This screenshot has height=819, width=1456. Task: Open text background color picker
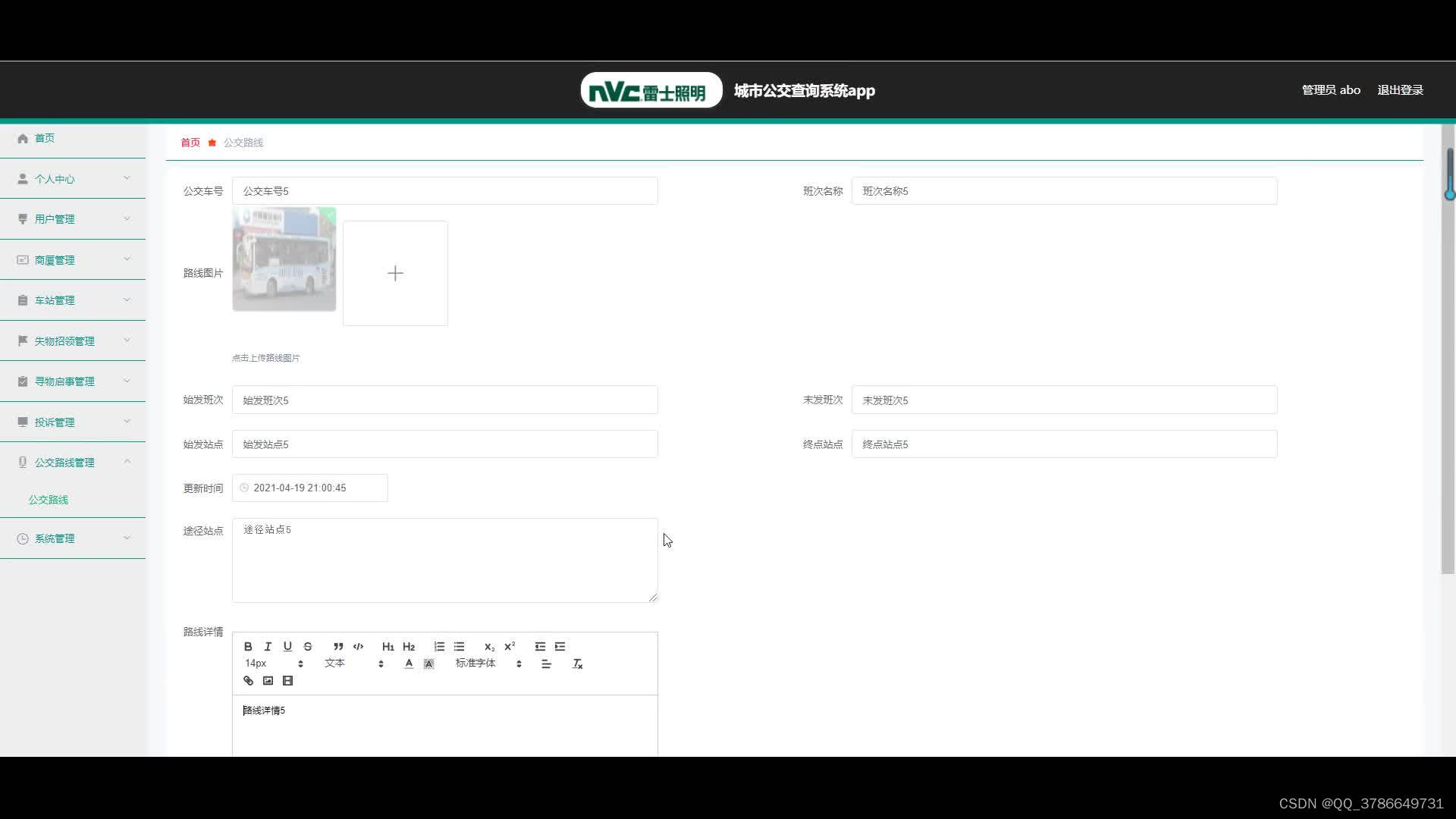(428, 664)
